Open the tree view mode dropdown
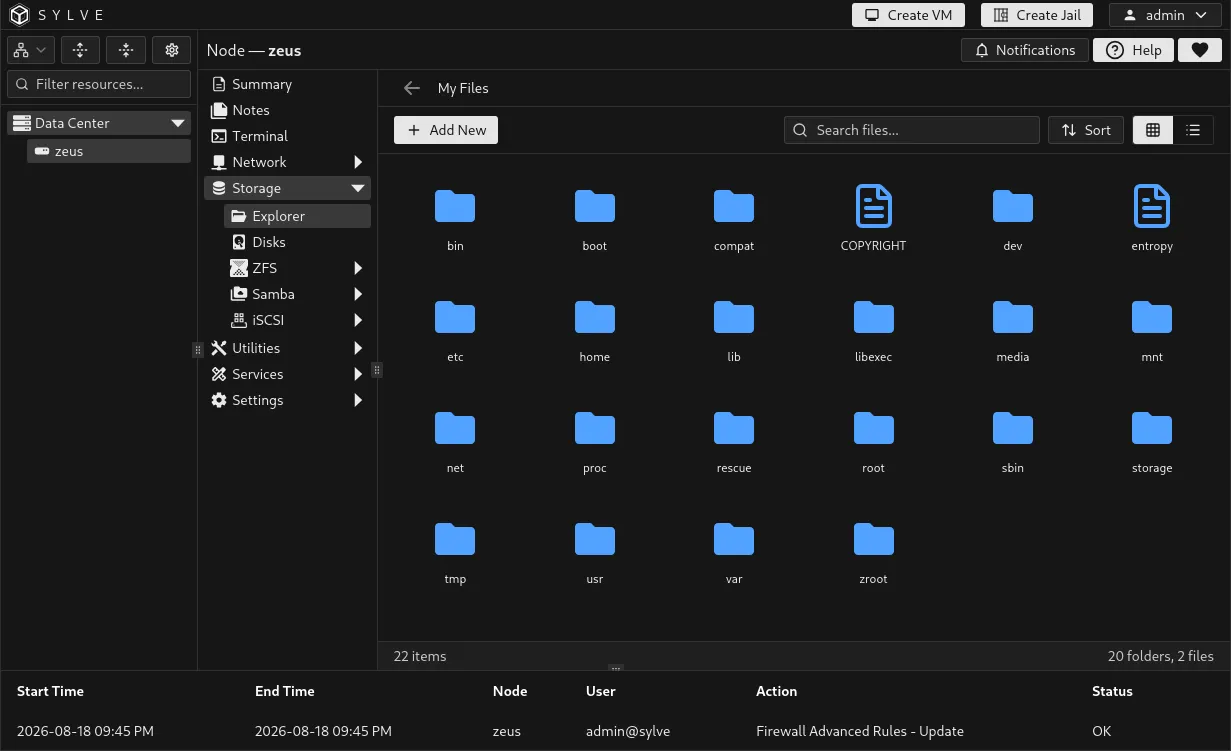Viewport: 1231px width, 751px height. [x=30, y=50]
